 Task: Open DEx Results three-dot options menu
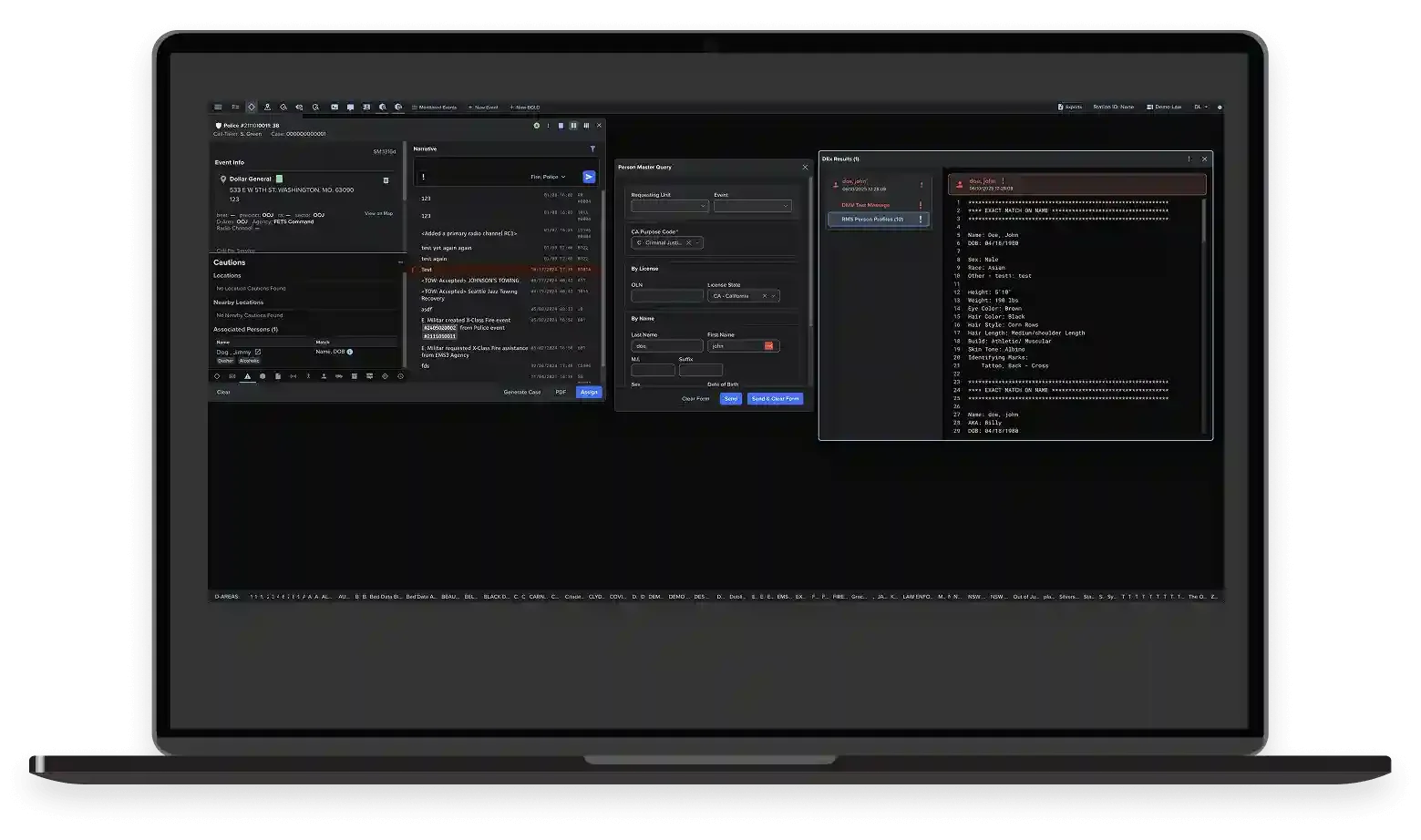[1189, 159]
